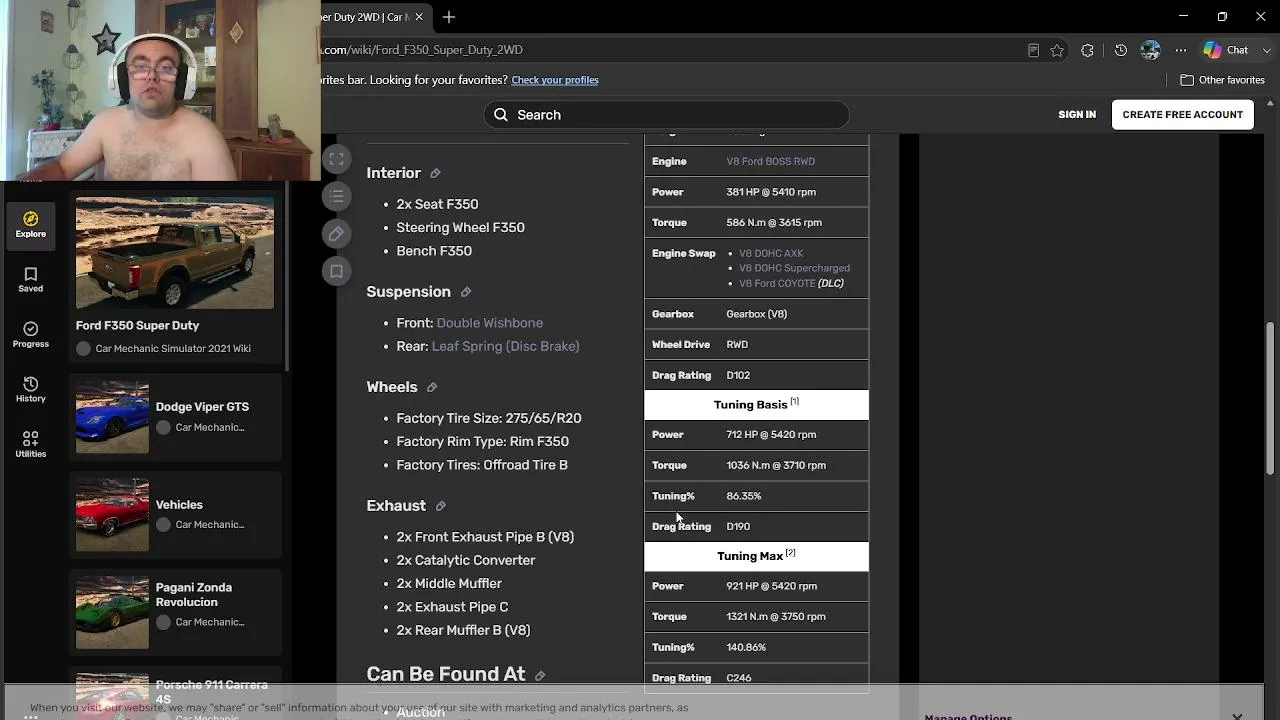Viewport: 1280px width, 720px height.
Task: Open the browser extensions icon
Action: click(x=1088, y=50)
